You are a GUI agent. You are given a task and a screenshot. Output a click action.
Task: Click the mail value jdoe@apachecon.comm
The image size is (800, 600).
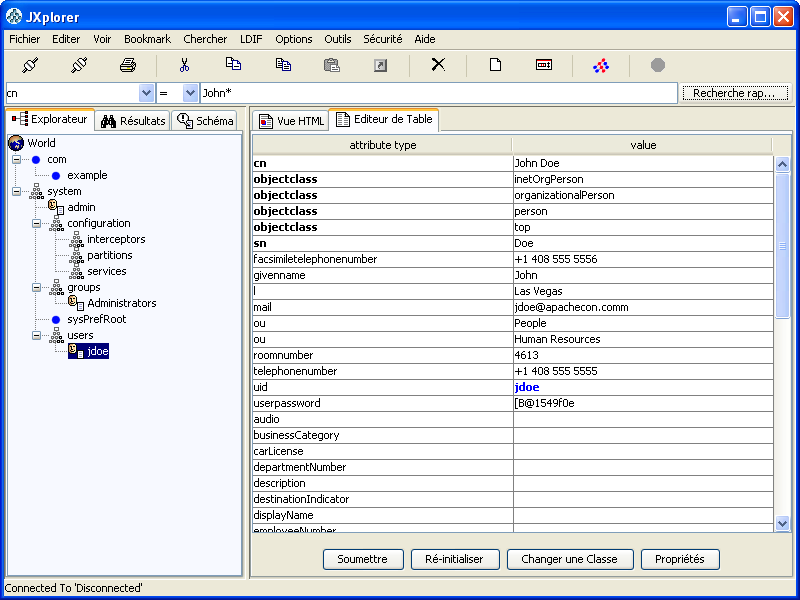pos(643,307)
